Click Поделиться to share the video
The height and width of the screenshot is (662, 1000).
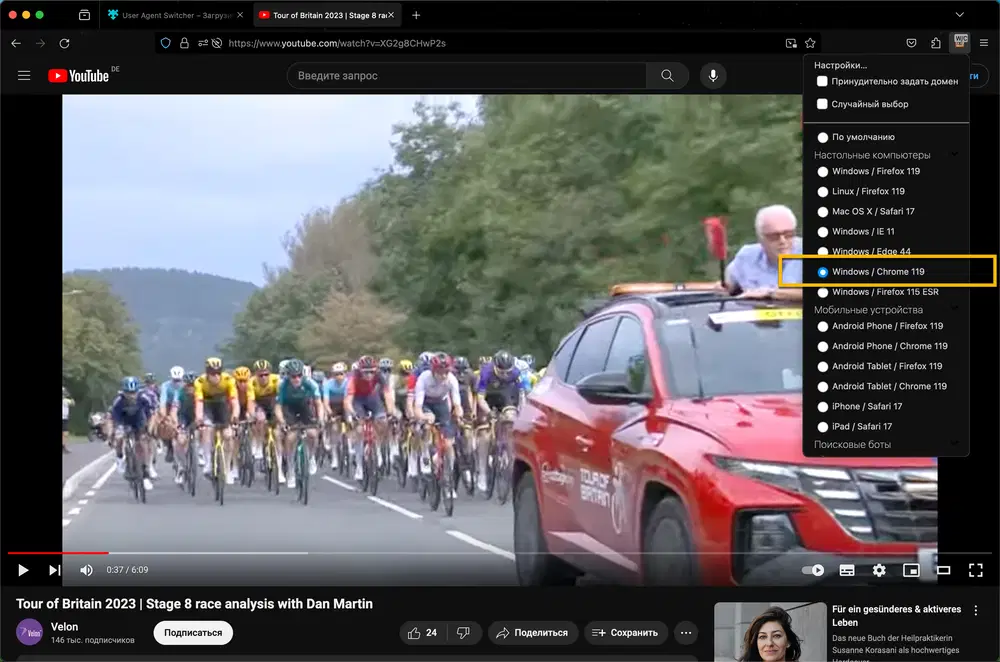[x=533, y=633]
